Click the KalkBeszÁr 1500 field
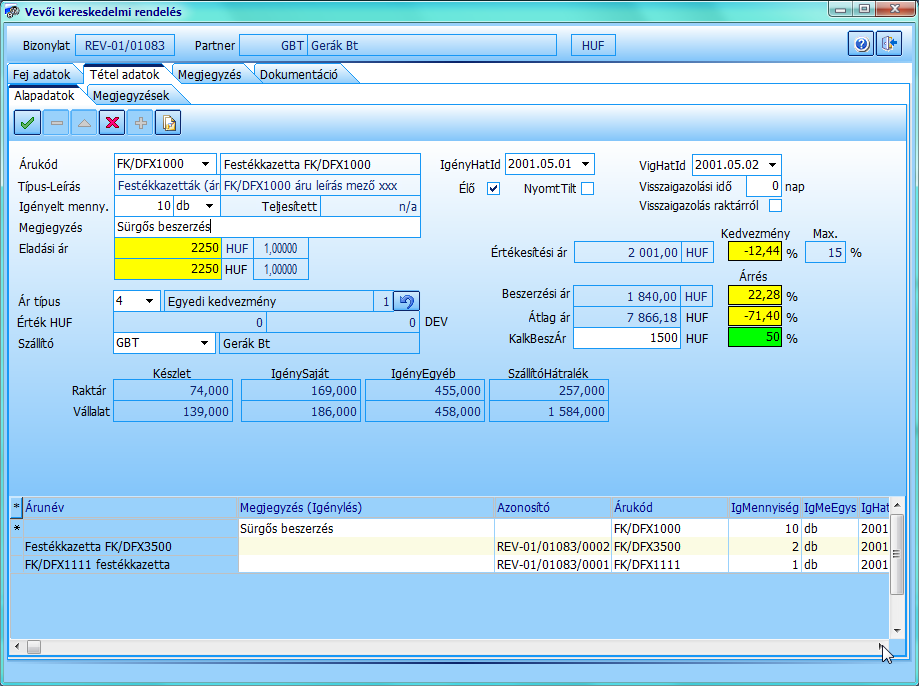919x686 pixels. [x=627, y=338]
